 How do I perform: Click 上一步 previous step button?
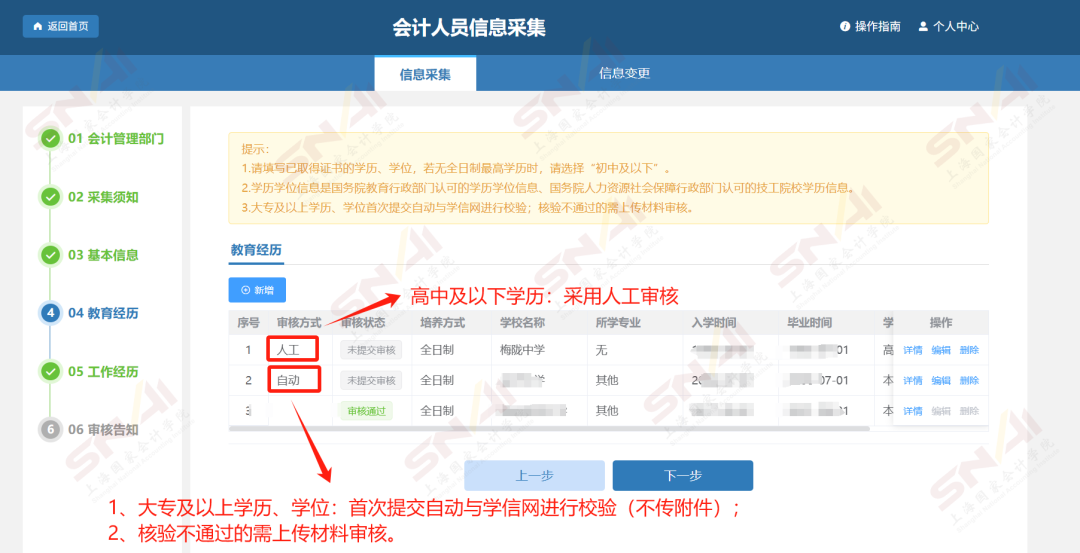534,475
